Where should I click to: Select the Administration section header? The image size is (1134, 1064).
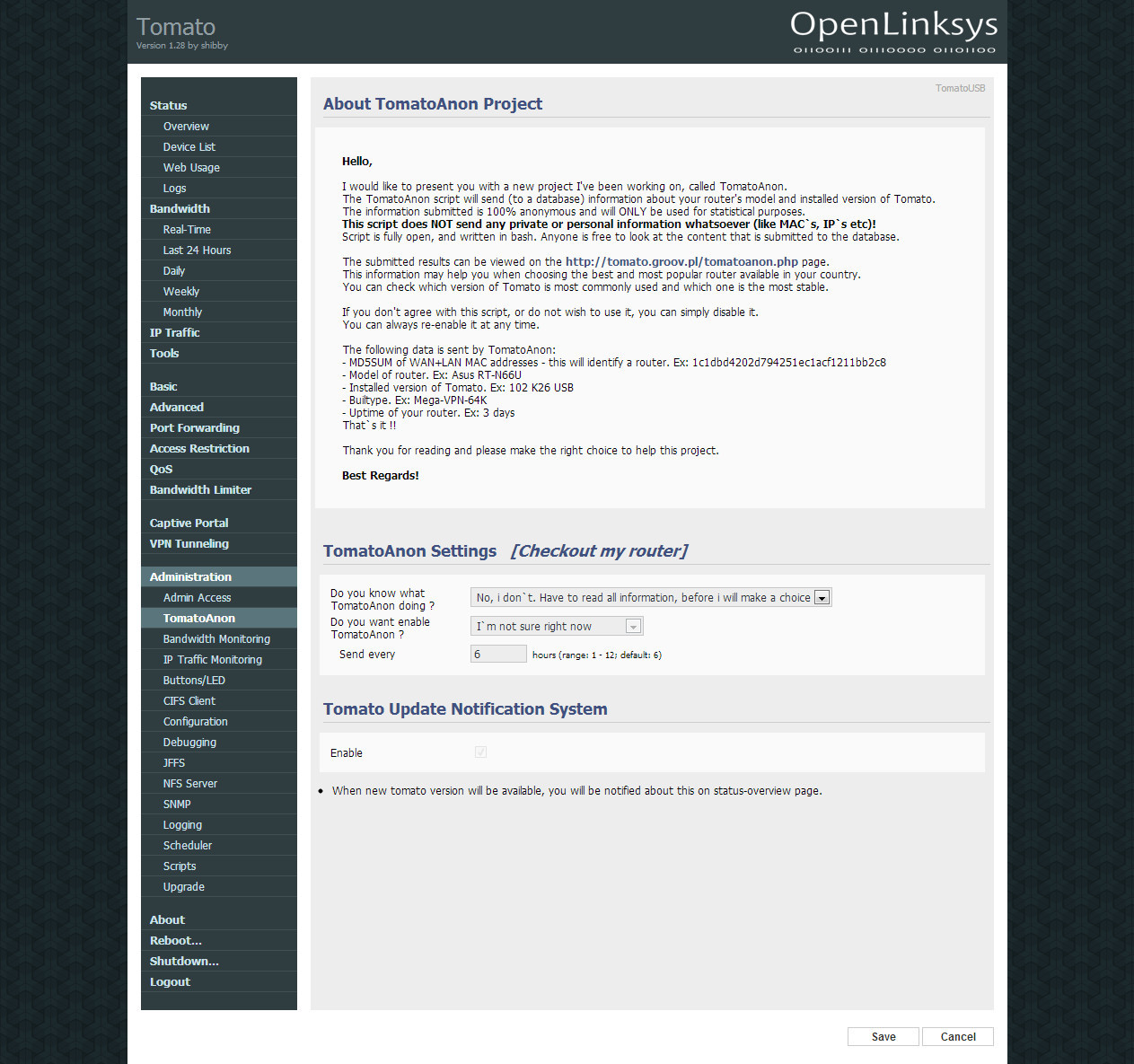[218, 577]
